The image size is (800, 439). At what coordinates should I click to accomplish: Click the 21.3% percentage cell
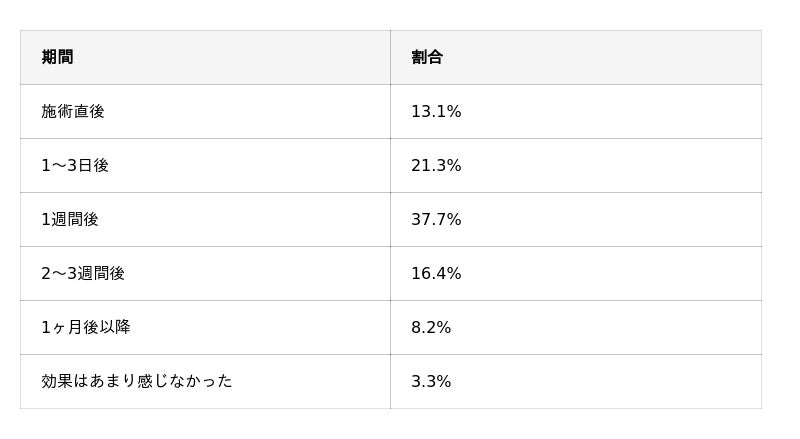tap(436, 165)
